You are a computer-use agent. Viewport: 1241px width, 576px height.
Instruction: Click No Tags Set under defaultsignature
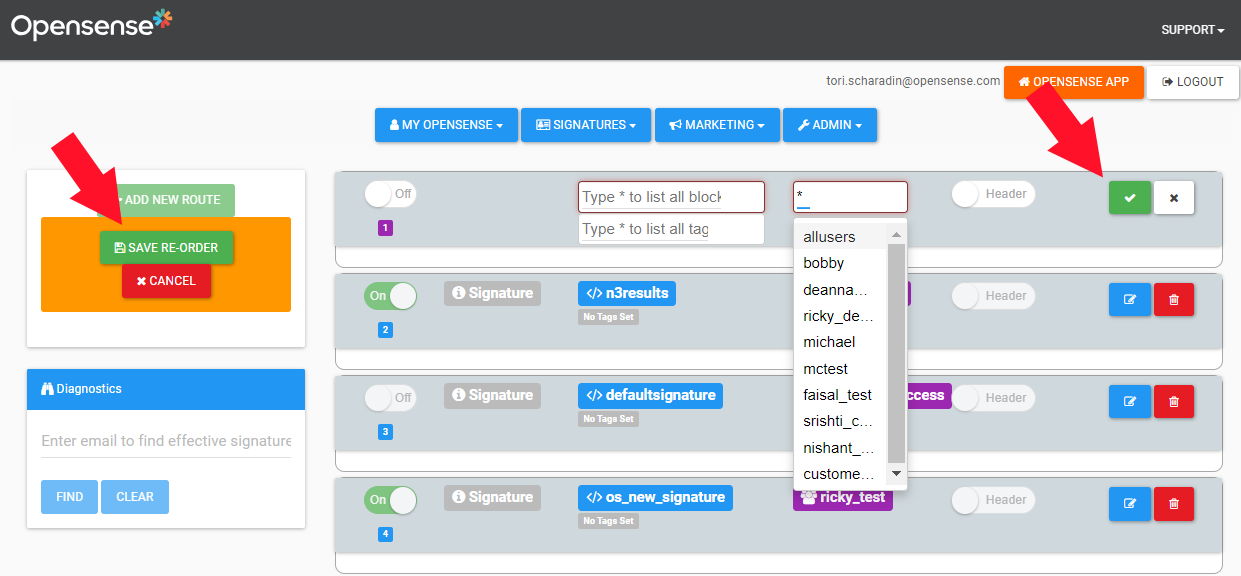(608, 419)
